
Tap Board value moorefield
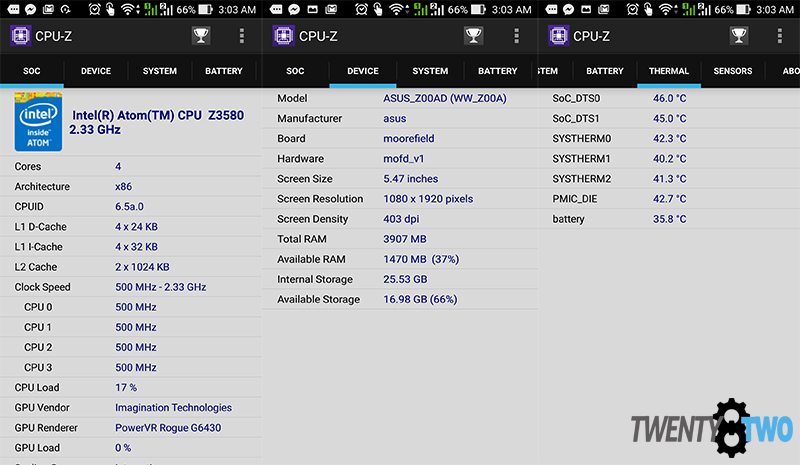pyautogui.click(x=409, y=138)
